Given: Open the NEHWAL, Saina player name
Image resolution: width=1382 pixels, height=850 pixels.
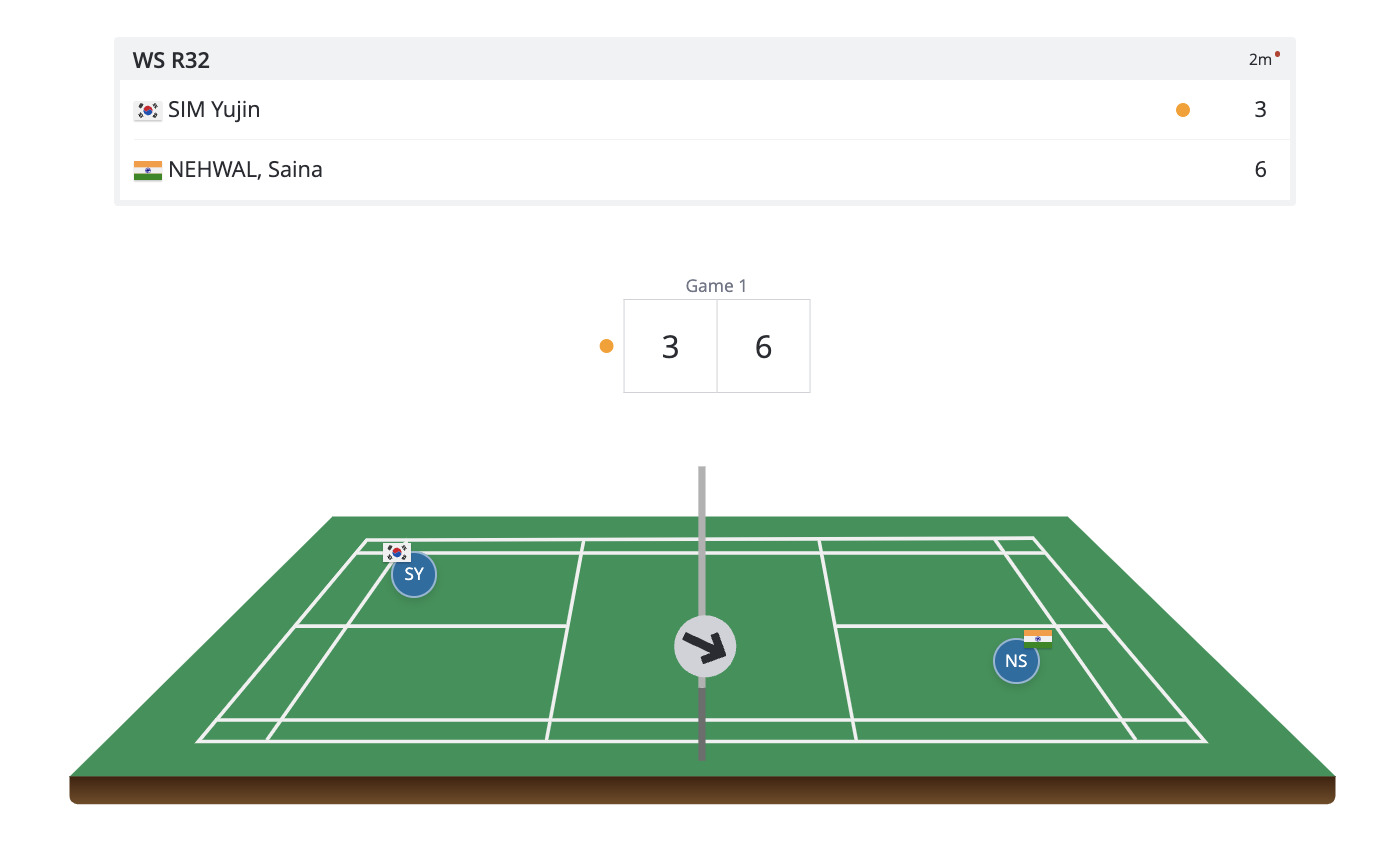Looking at the screenshot, I should (x=245, y=170).
